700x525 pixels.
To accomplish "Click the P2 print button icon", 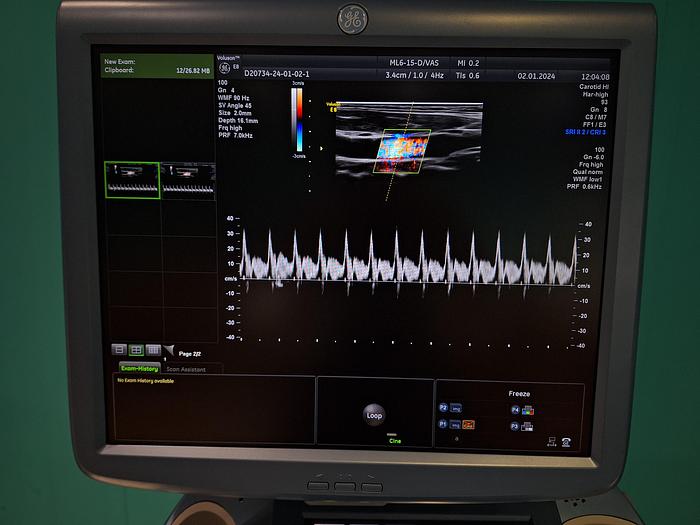I will tap(443, 408).
